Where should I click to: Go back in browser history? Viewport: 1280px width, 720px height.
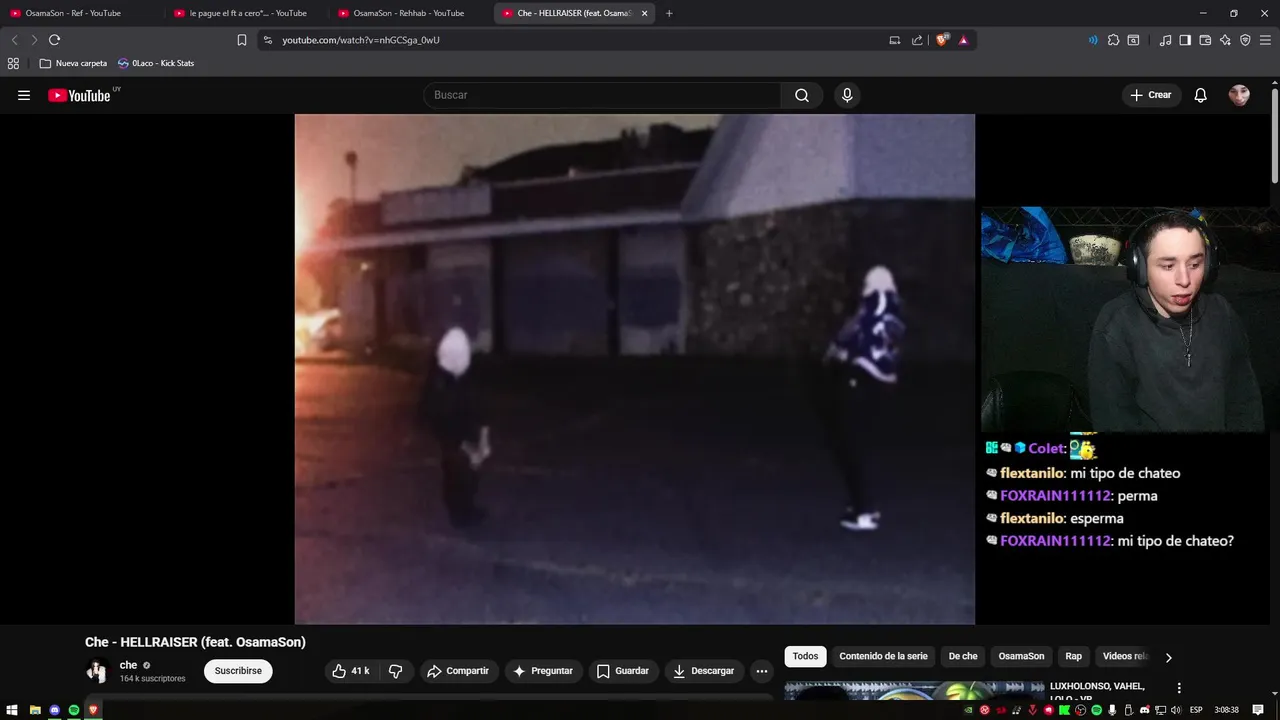pos(14,40)
